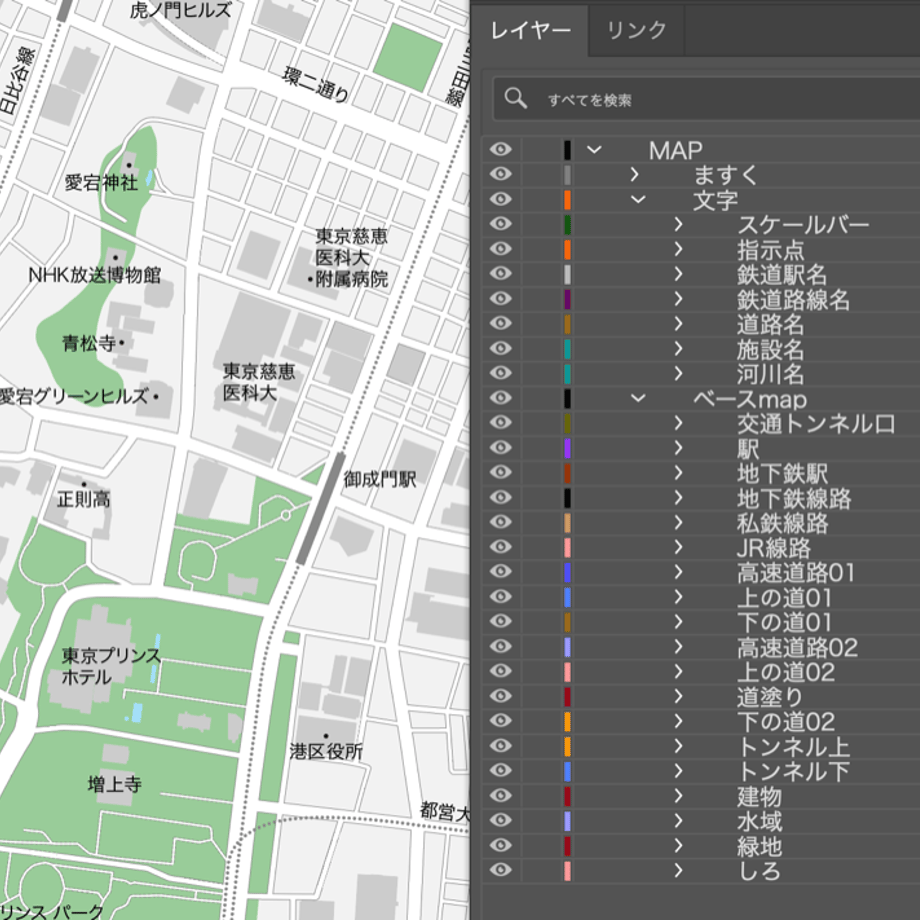Viewport: 920px width, 920px height.
Task: Hide the 指示点 layer
Action: [500, 249]
